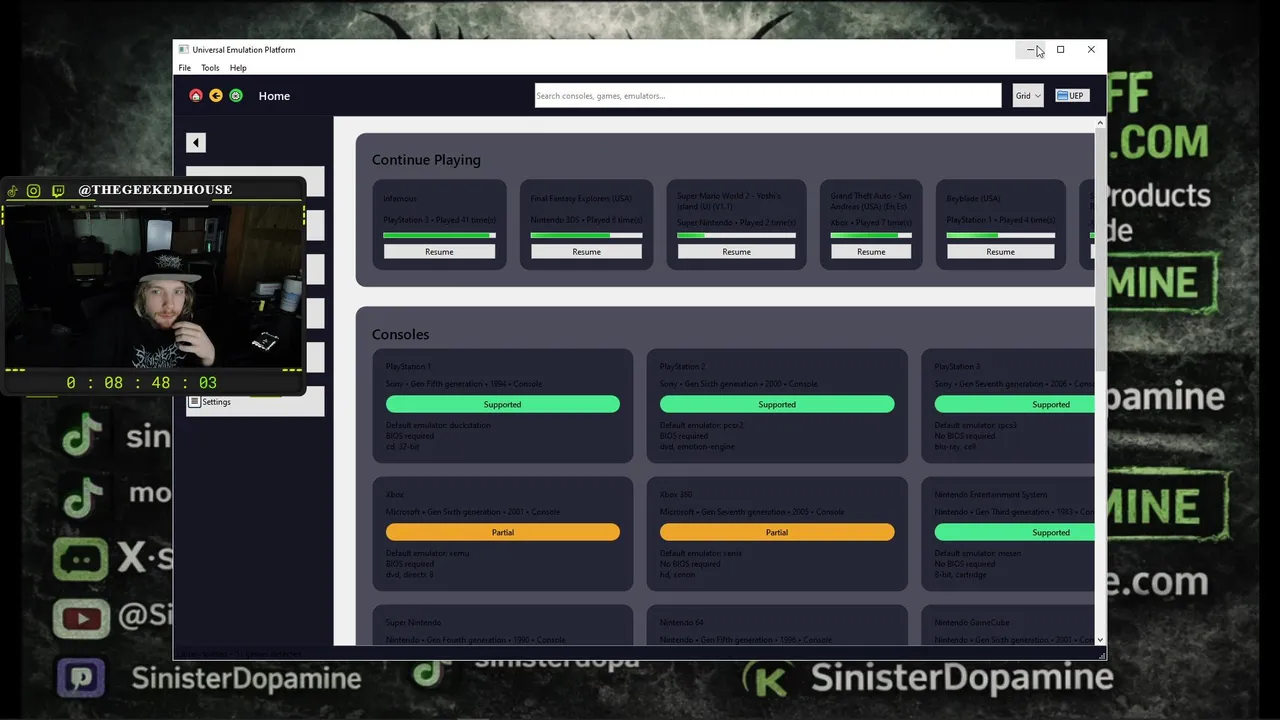Viewport: 1280px width, 720px height.
Task: Resume the Infamous game
Action: (x=439, y=252)
